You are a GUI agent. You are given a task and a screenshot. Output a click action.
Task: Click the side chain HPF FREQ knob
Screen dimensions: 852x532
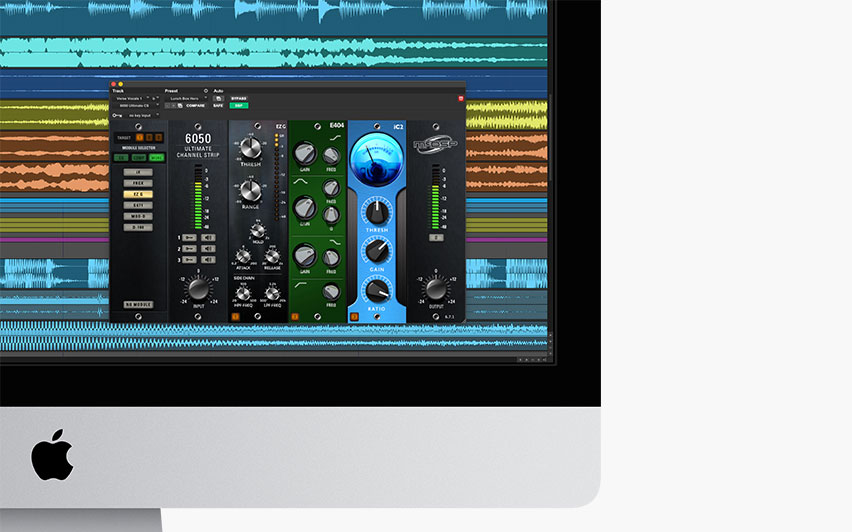click(243, 293)
